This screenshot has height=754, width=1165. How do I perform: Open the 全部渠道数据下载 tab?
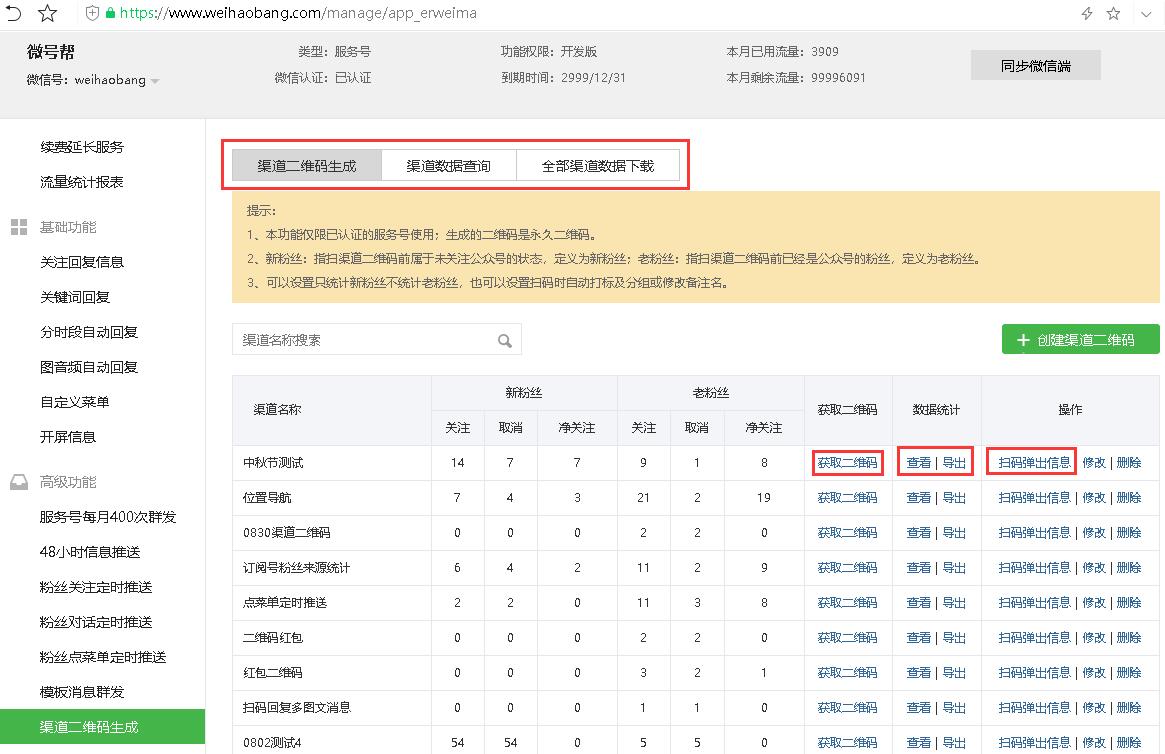(597, 166)
